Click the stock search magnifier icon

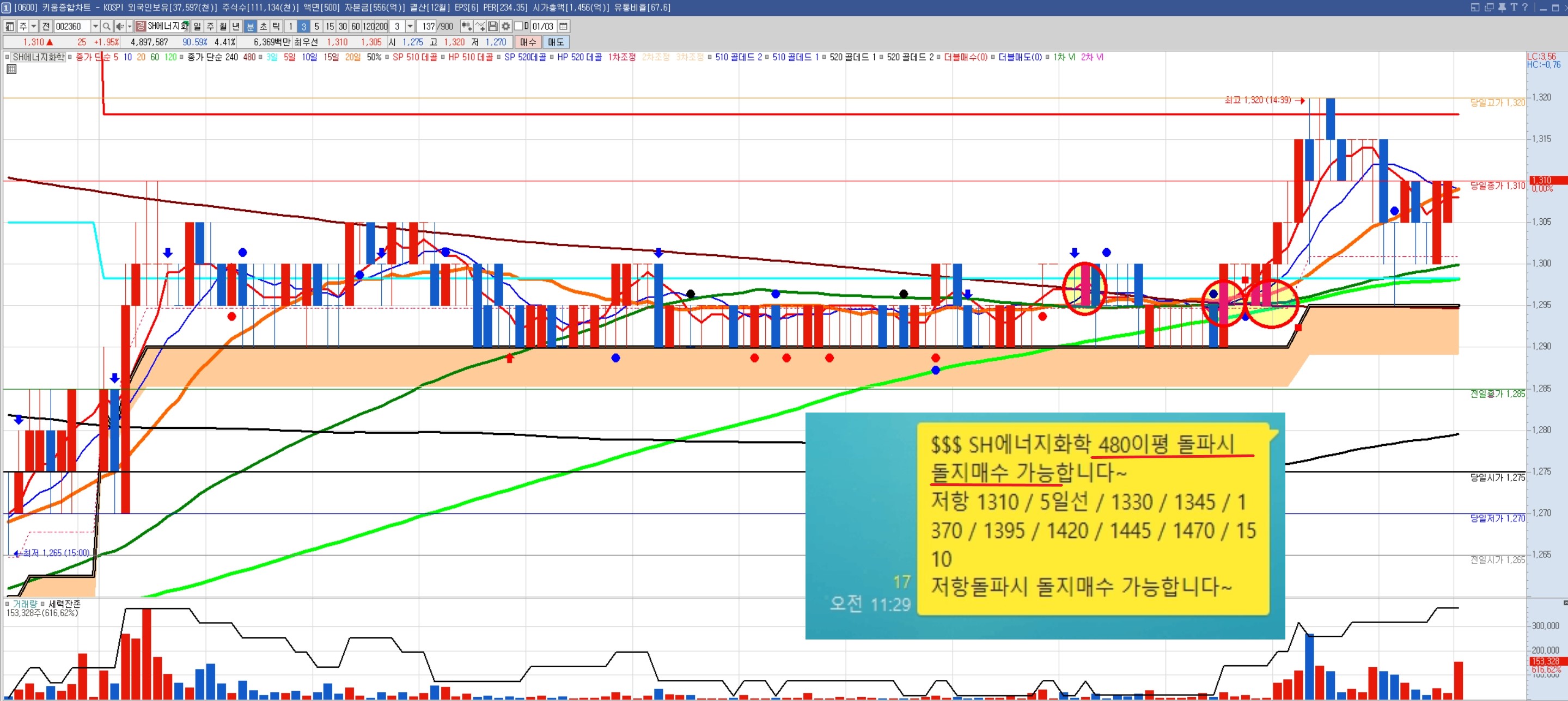(x=107, y=26)
